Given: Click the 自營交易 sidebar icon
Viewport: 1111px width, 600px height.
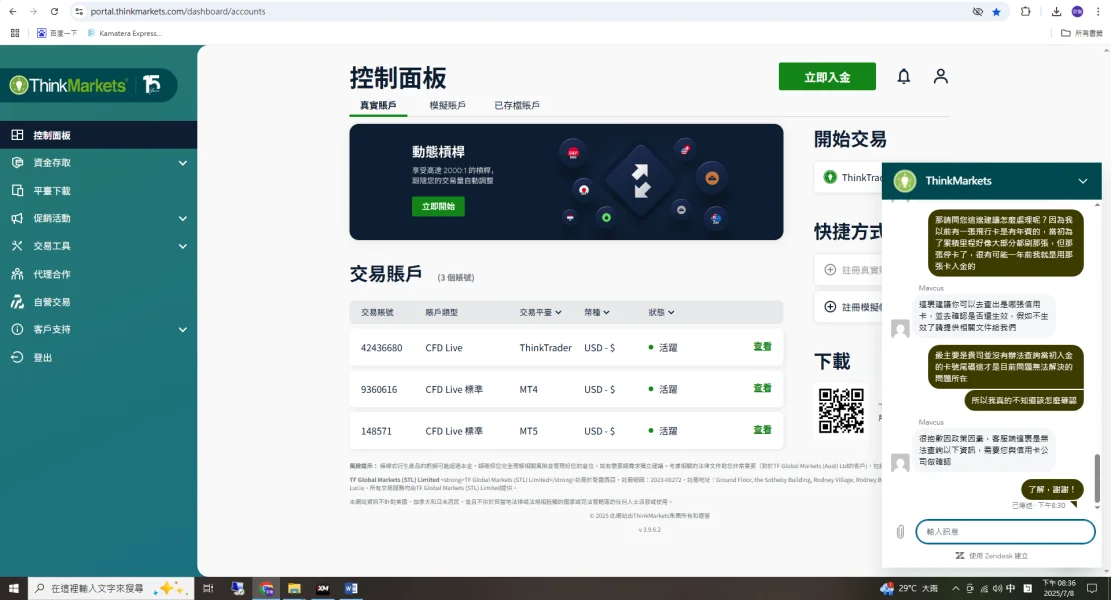Looking at the screenshot, I should [x=17, y=302].
